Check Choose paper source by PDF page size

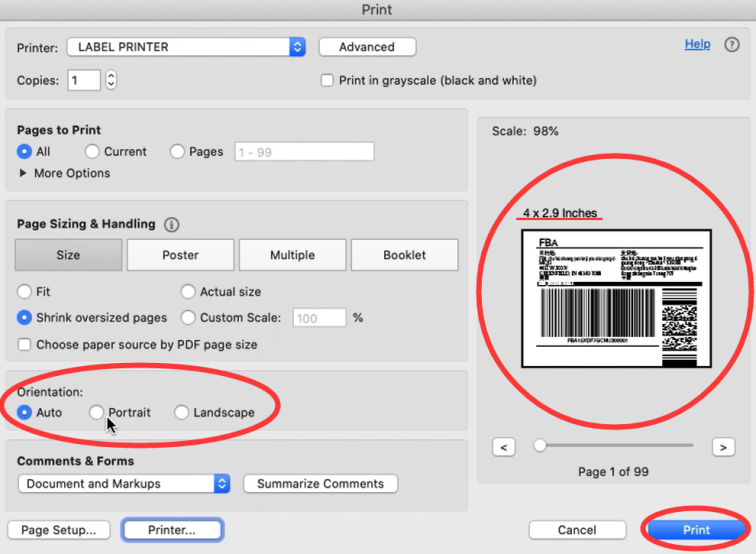click(x=24, y=344)
